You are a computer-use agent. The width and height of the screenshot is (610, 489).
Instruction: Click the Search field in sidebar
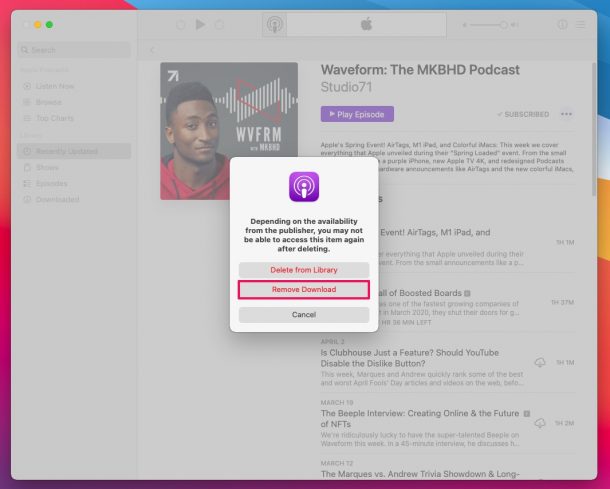pyautogui.click(x=74, y=50)
